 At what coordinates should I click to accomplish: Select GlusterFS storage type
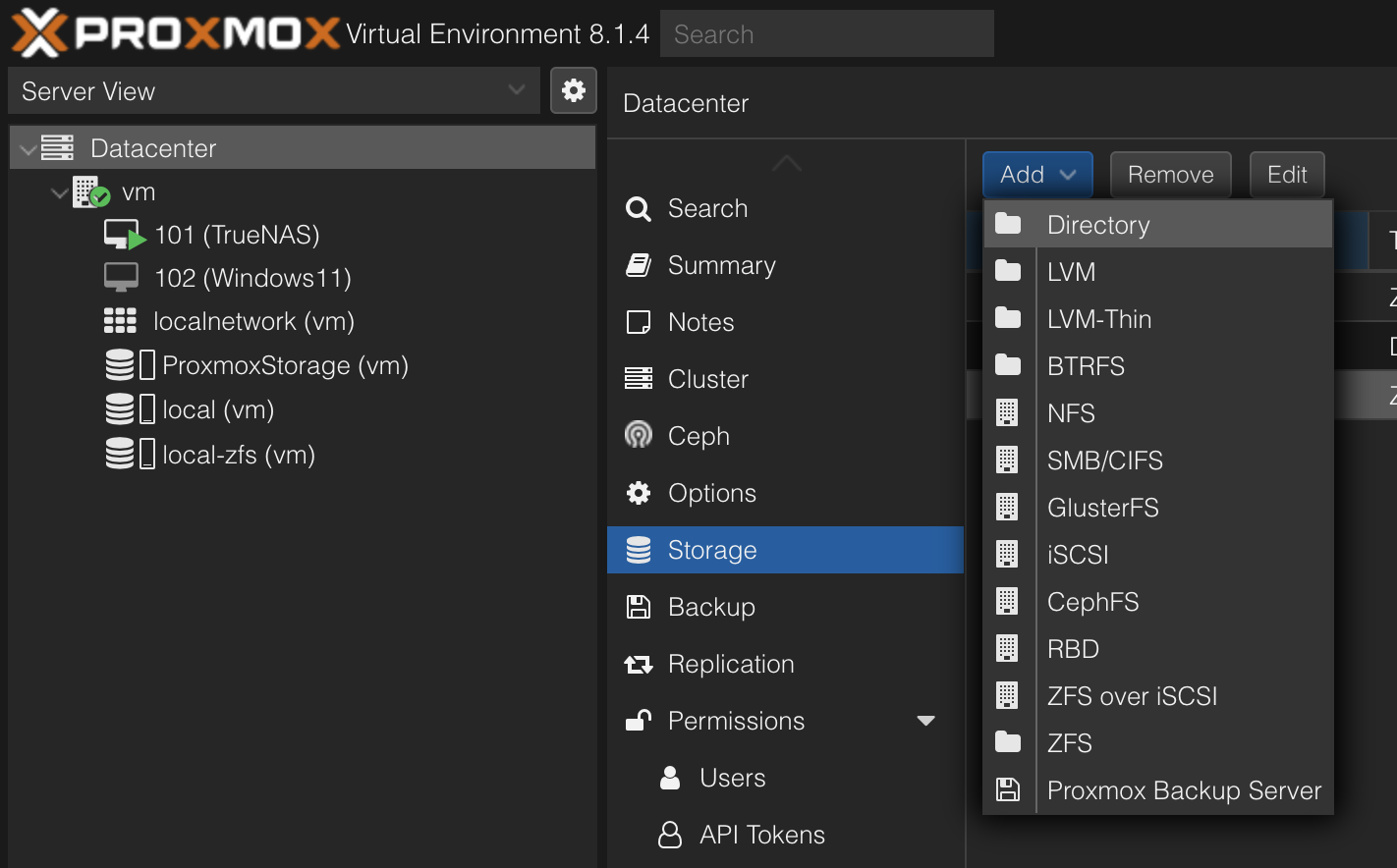pyautogui.click(x=1159, y=508)
